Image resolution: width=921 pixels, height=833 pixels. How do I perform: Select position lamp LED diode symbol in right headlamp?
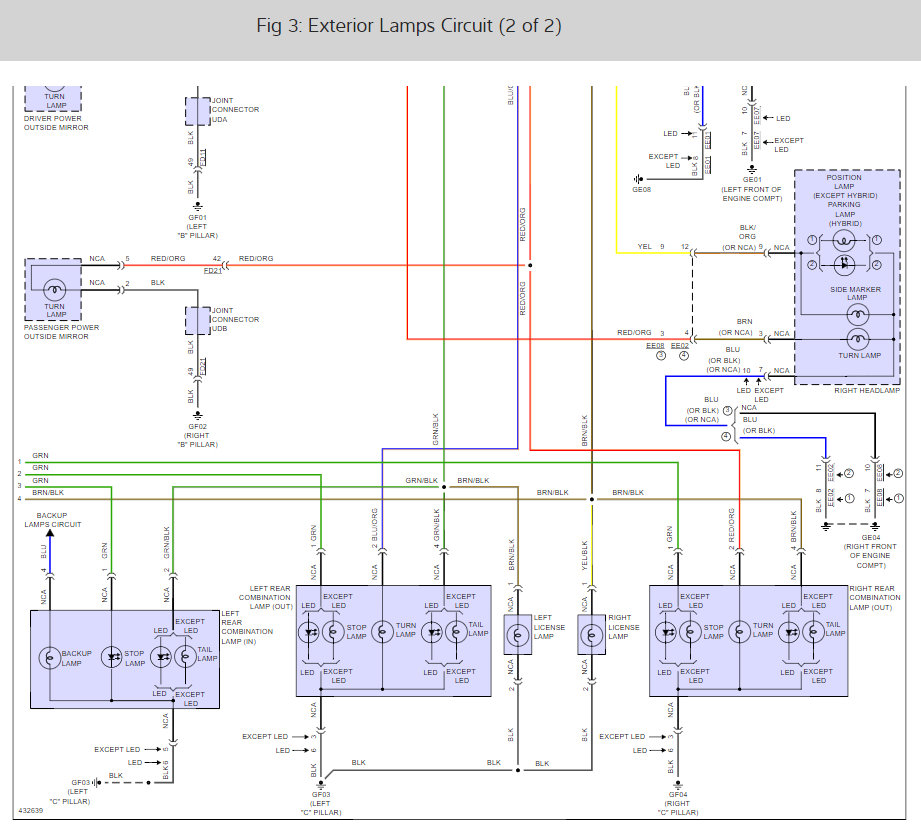(x=844, y=264)
